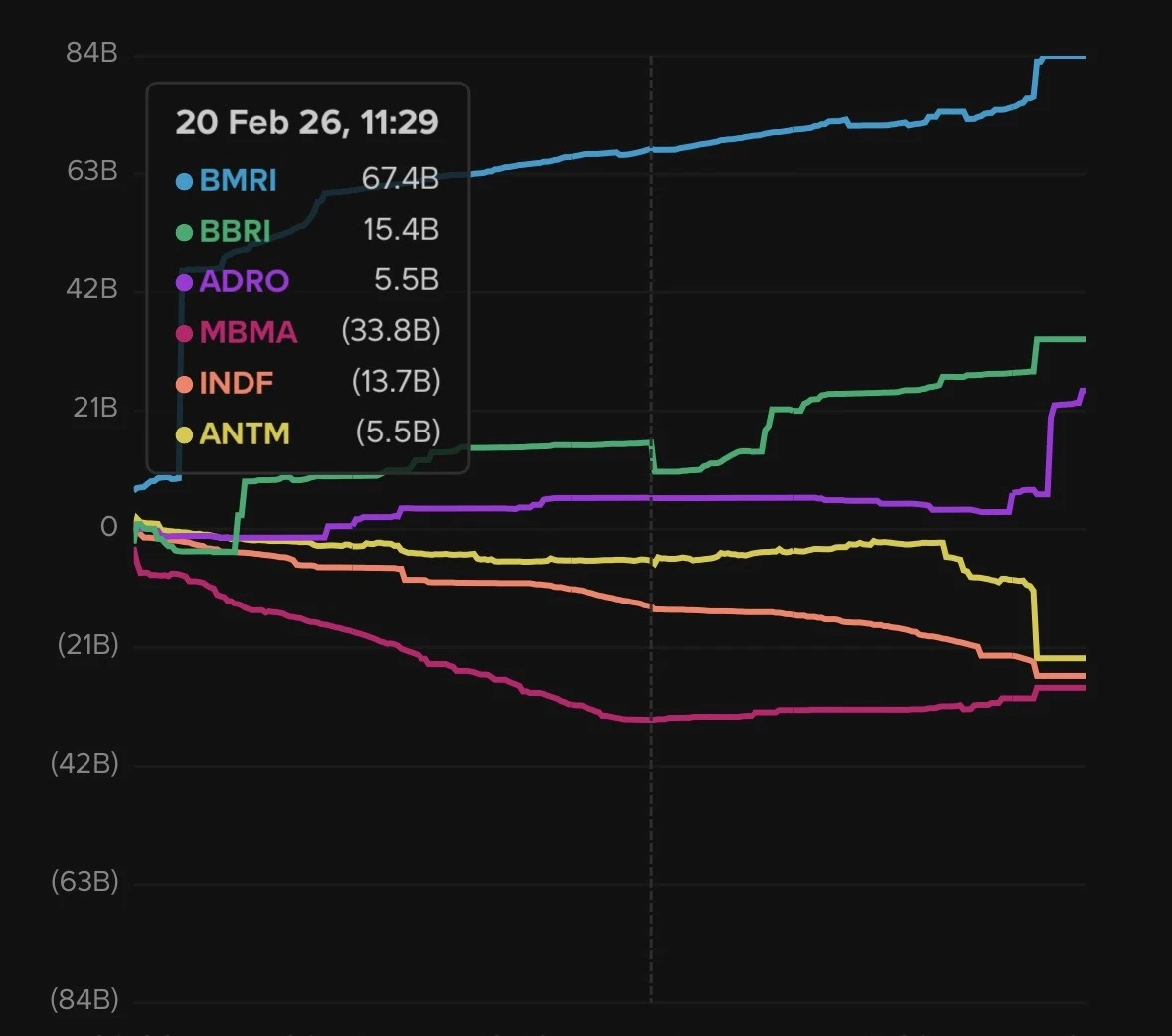Select the ADRO ticker label
The height and width of the screenshot is (1036, 1172).
pos(244,281)
